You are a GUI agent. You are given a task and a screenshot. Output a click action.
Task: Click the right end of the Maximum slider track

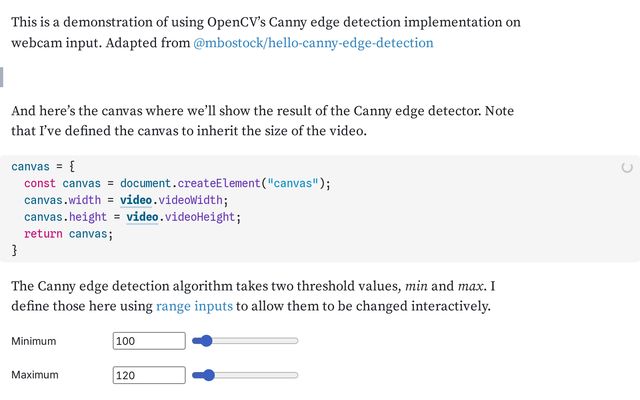pos(295,375)
